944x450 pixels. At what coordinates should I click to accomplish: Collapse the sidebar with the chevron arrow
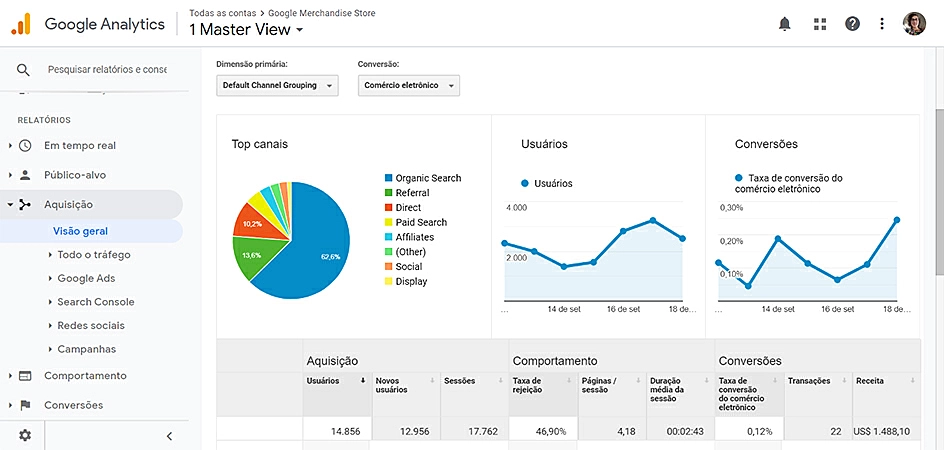point(169,435)
